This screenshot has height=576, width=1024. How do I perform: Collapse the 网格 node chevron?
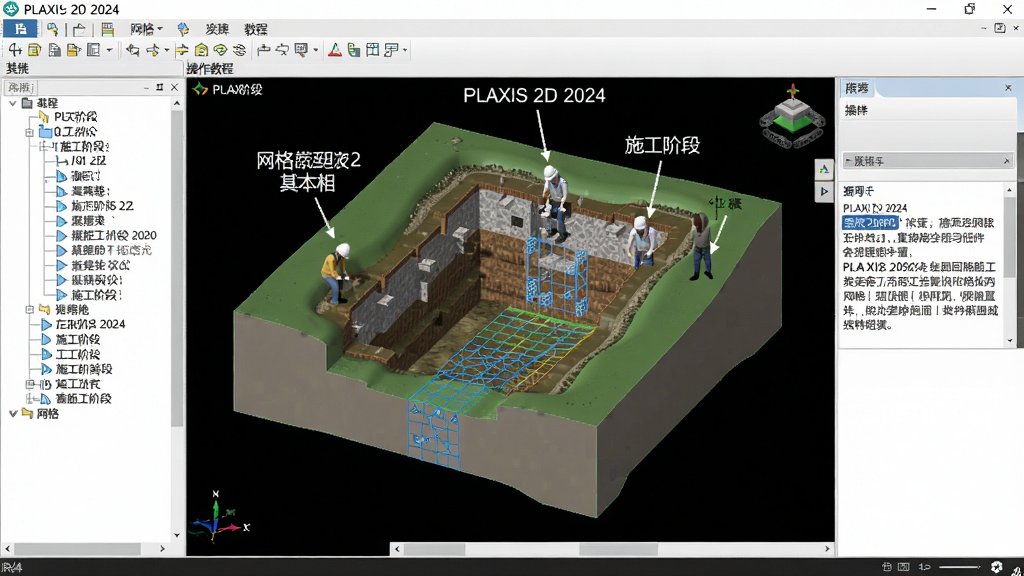[x=13, y=413]
